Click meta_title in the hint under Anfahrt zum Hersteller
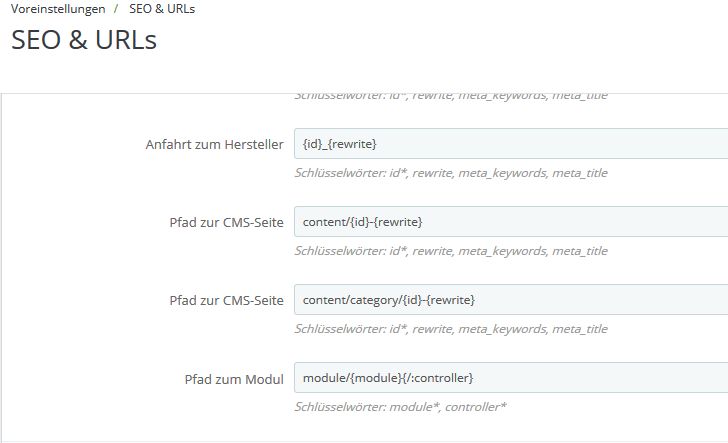 [x=579, y=173]
